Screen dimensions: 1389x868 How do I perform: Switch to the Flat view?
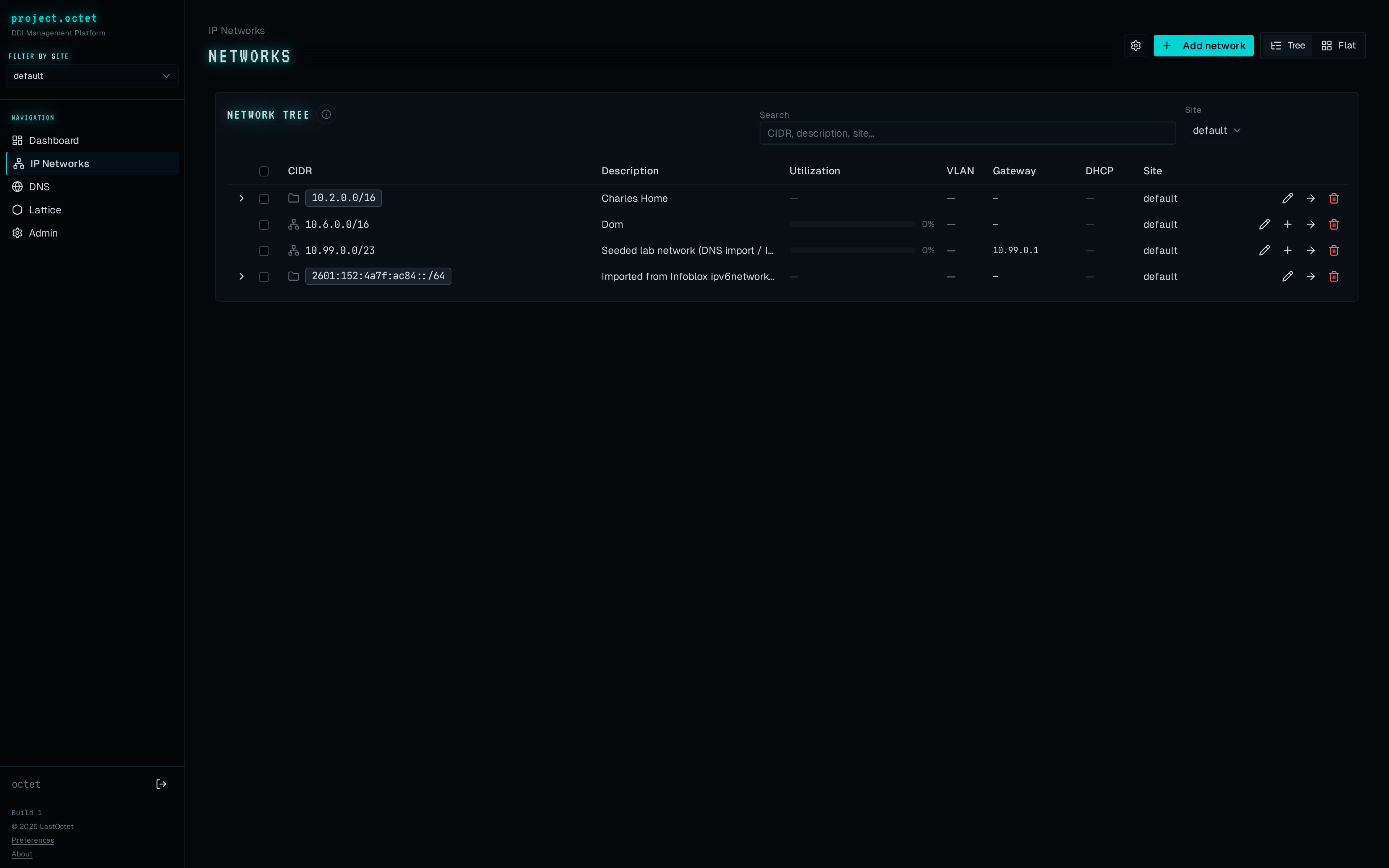[x=1338, y=45]
